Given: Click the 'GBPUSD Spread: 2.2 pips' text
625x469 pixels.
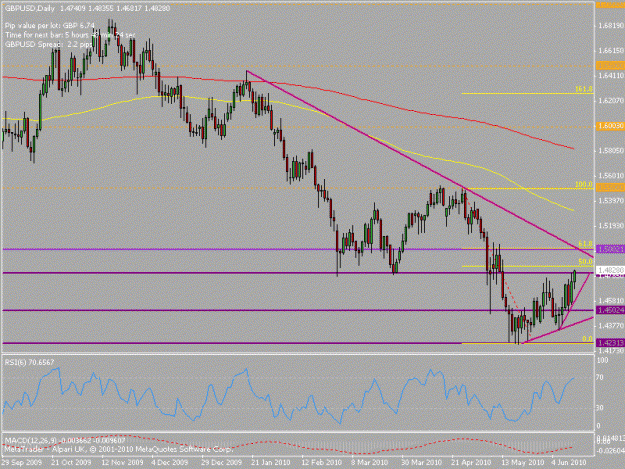Looking at the screenshot, I should [48, 44].
